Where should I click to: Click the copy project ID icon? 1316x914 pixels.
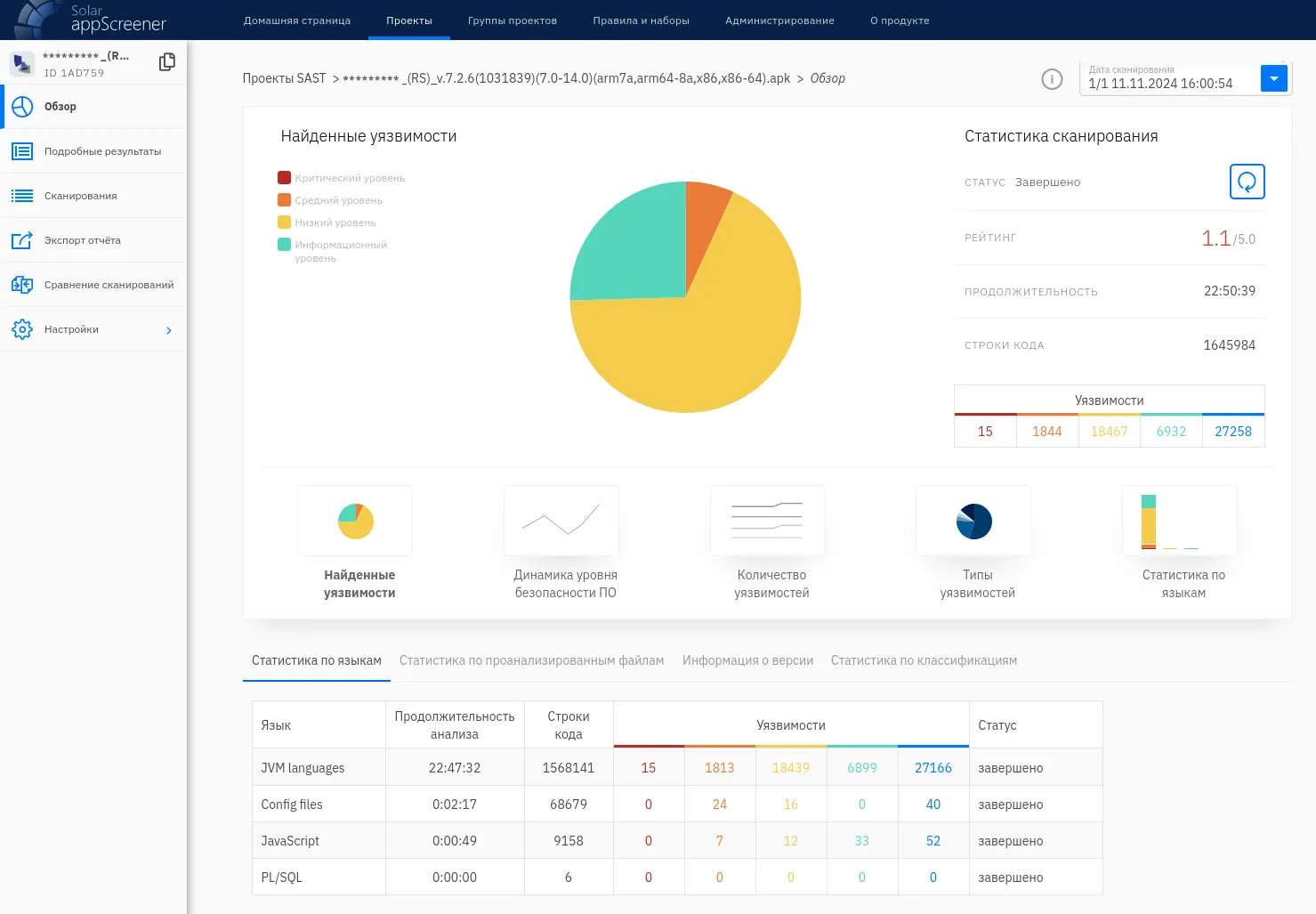[x=166, y=62]
